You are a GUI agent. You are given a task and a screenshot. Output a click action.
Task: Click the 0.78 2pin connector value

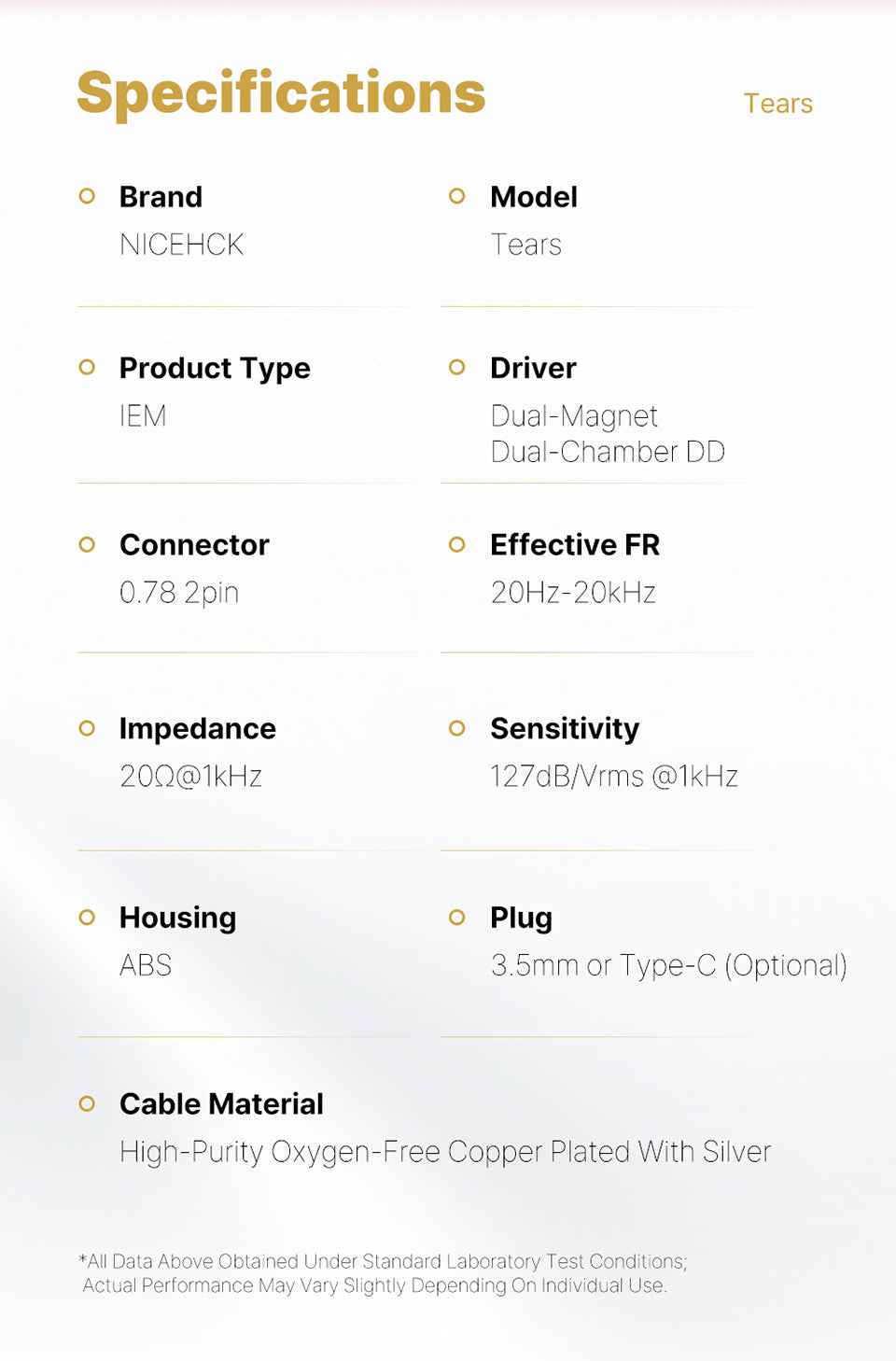click(x=179, y=593)
